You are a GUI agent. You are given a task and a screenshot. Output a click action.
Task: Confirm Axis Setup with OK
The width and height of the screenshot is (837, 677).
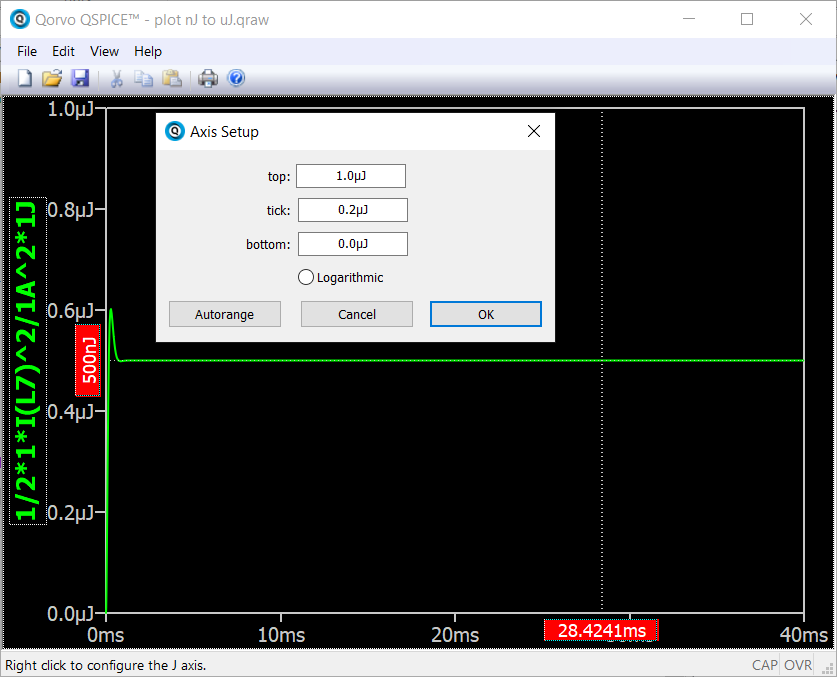(486, 314)
